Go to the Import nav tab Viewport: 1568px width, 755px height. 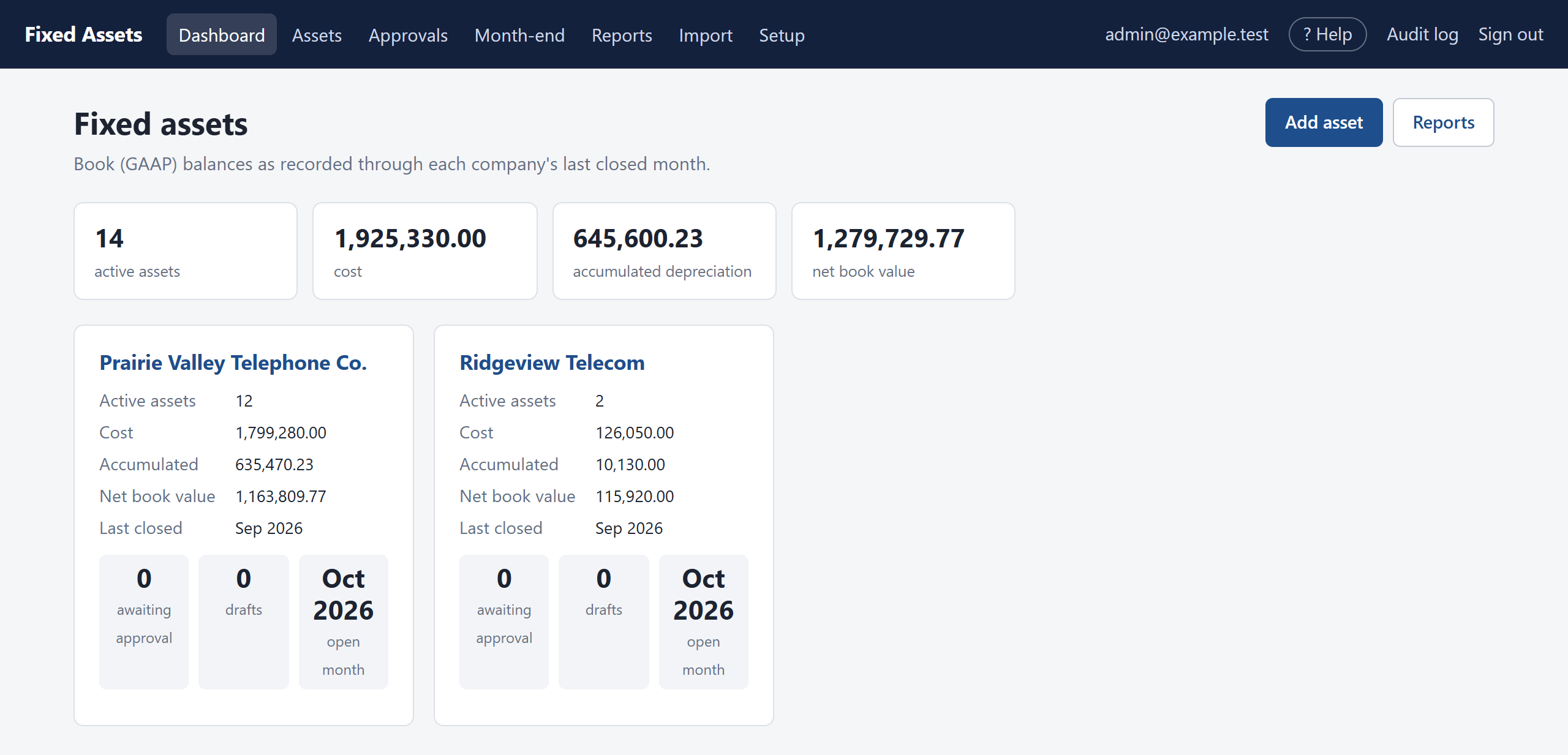[706, 35]
